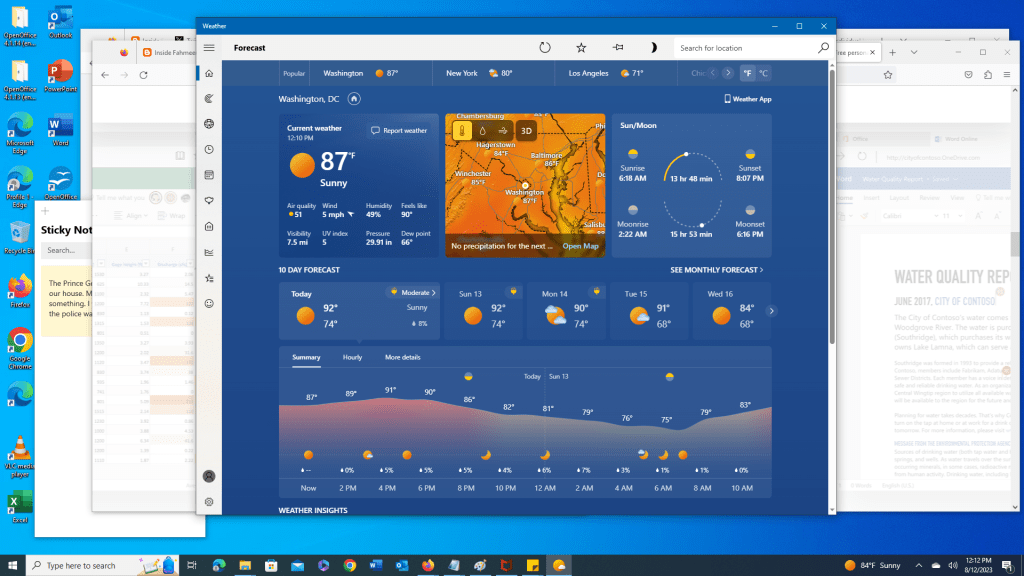The image size is (1024, 576).
Task: Select the precipitation overlay on the weather map
Action: pos(481,131)
